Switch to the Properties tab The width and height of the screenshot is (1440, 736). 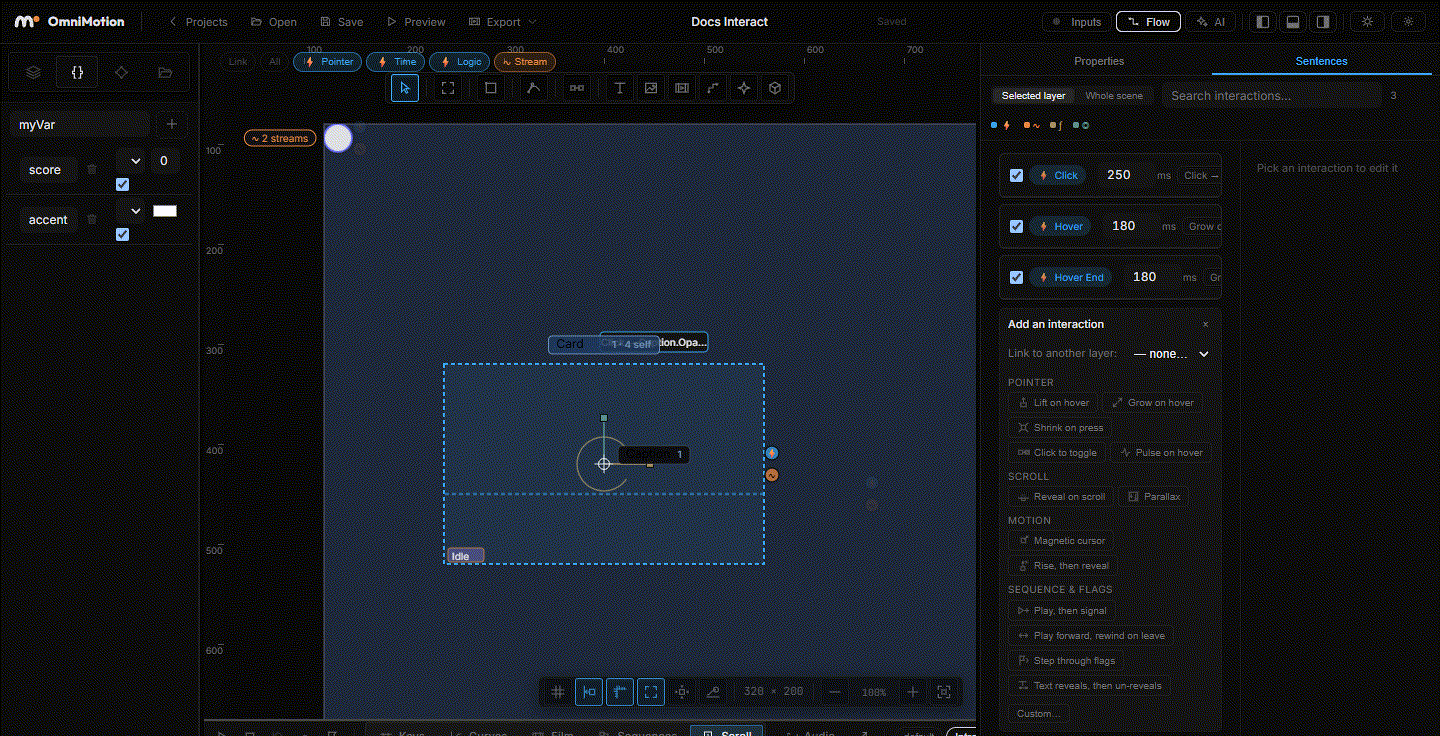point(1099,61)
